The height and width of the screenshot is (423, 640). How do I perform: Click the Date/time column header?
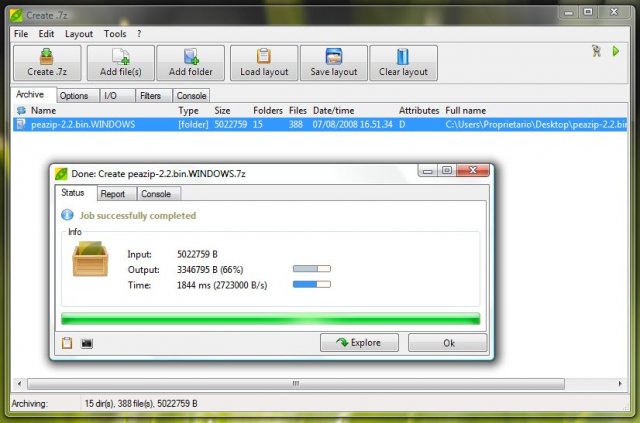333,111
